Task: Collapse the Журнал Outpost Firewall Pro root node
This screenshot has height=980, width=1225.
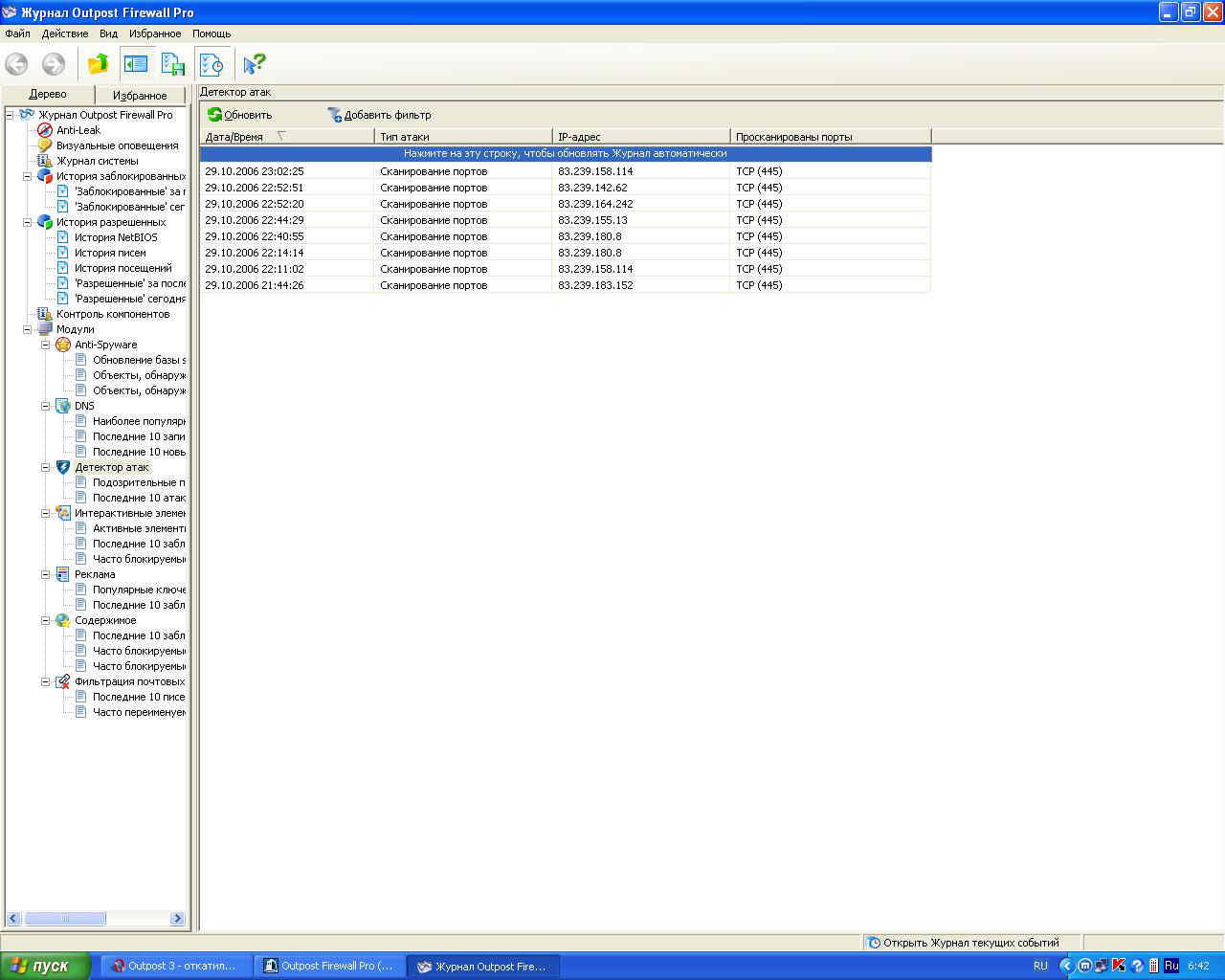Action: click(10, 115)
